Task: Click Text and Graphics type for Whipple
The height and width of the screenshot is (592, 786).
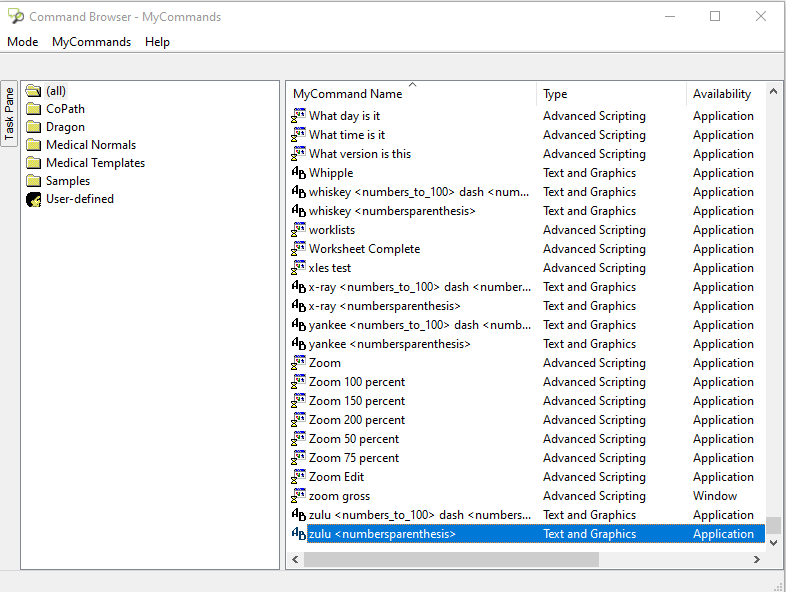Action: (x=590, y=173)
